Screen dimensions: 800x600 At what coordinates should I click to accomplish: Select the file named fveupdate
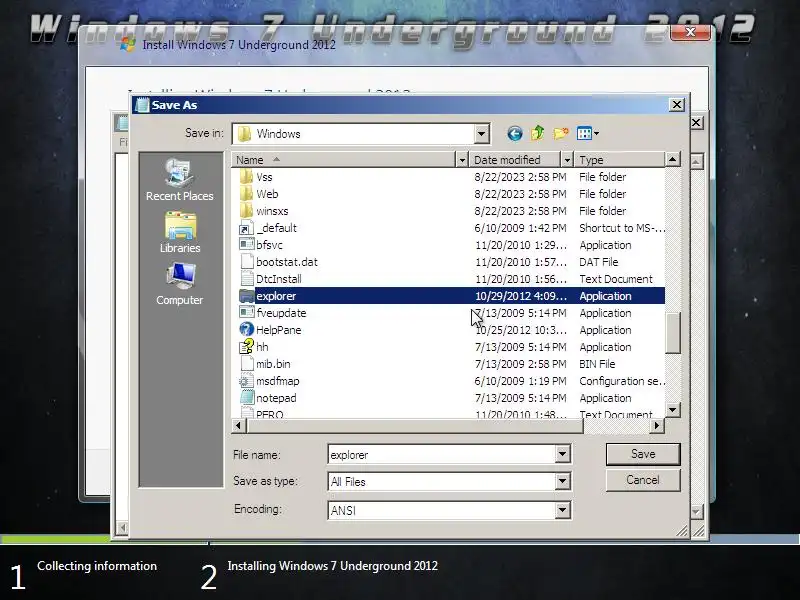281,313
